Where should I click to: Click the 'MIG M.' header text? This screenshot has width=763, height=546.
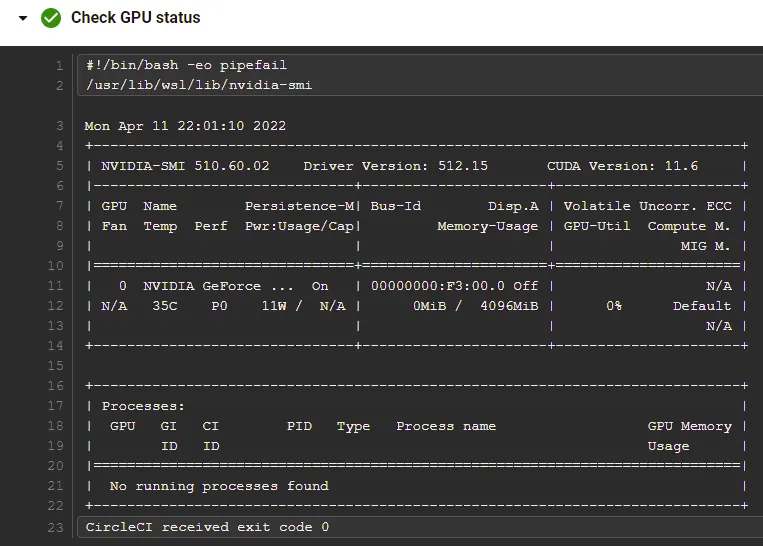click(705, 246)
